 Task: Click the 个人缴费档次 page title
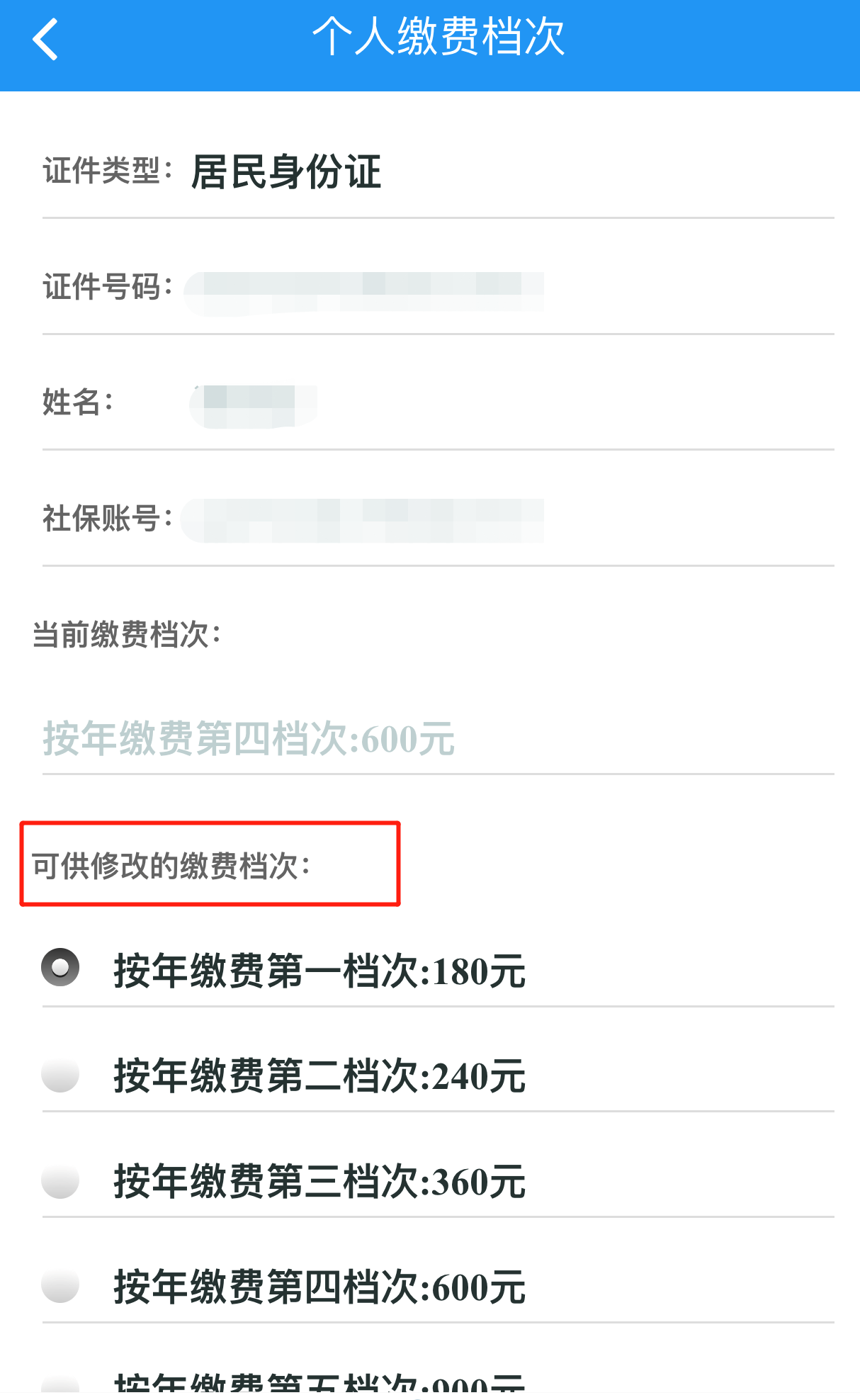point(439,37)
